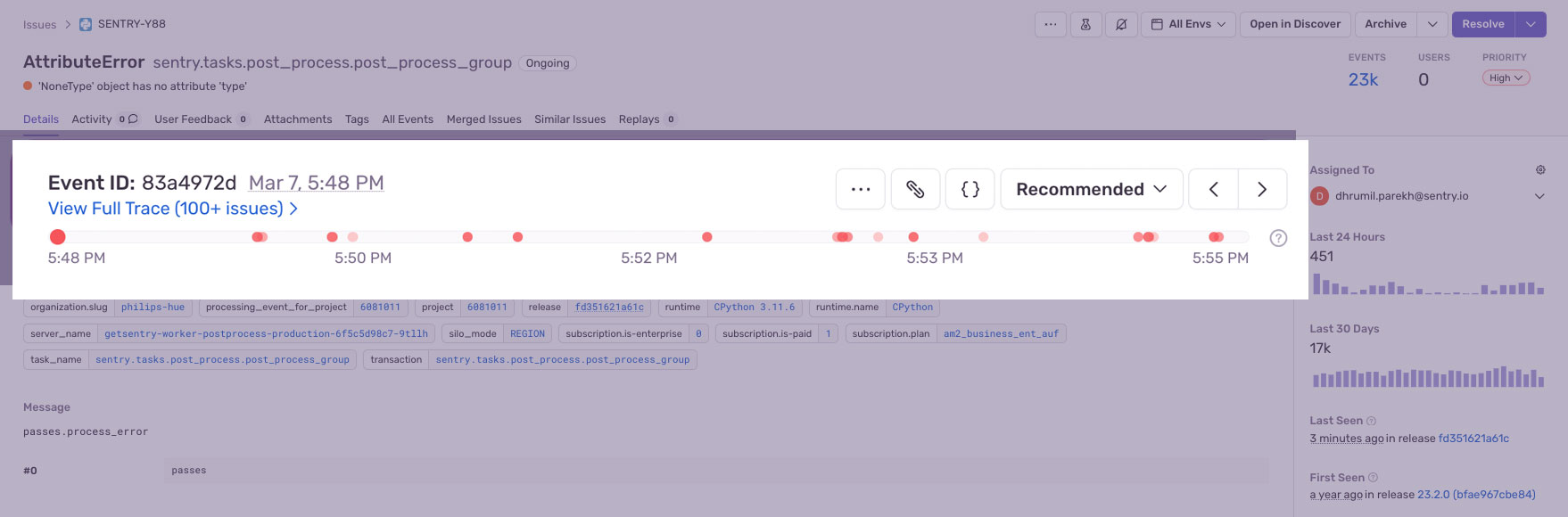Open the High priority dropdown
This screenshot has width=1568, height=517.
click(1506, 78)
